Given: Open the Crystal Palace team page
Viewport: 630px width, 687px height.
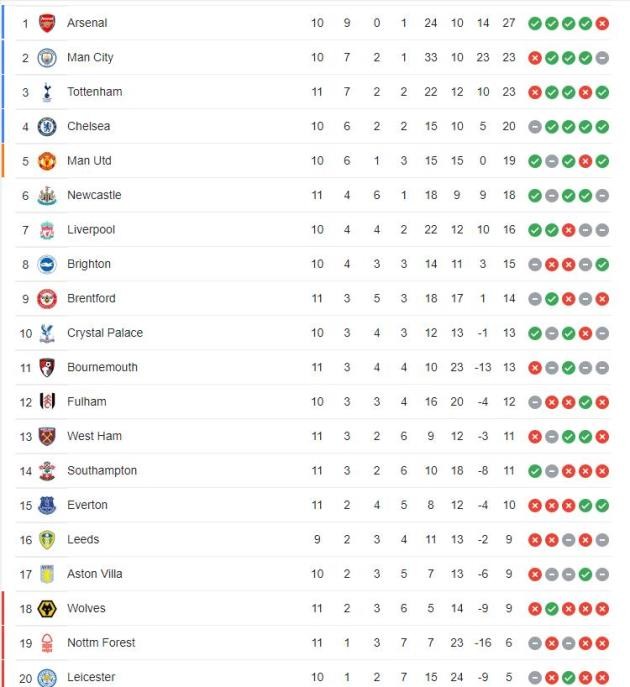Looking at the screenshot, I should tap(105, 333).
